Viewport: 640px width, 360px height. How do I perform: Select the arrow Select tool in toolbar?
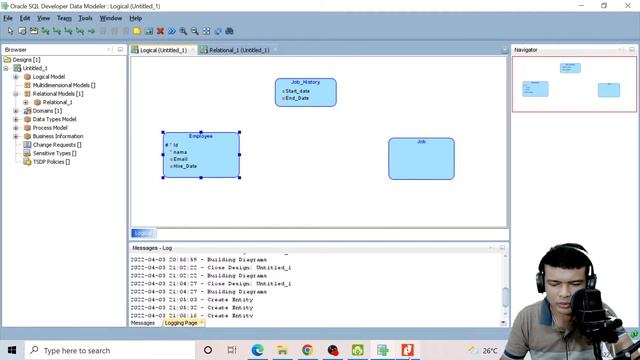point(10,31)
